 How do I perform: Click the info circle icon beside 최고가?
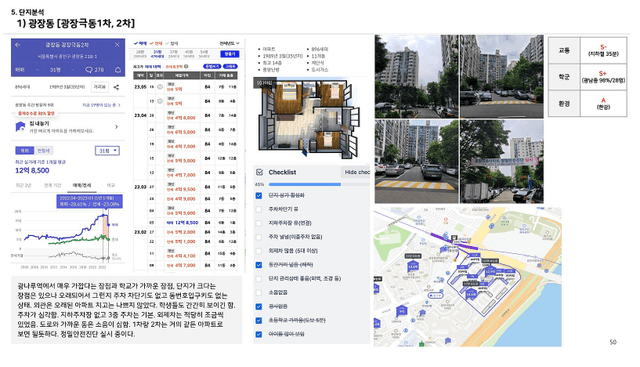point(186,66)
